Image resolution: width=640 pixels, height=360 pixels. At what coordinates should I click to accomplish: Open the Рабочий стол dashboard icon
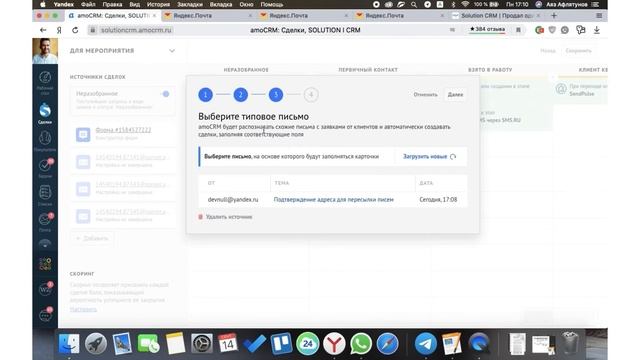(45, 82)
